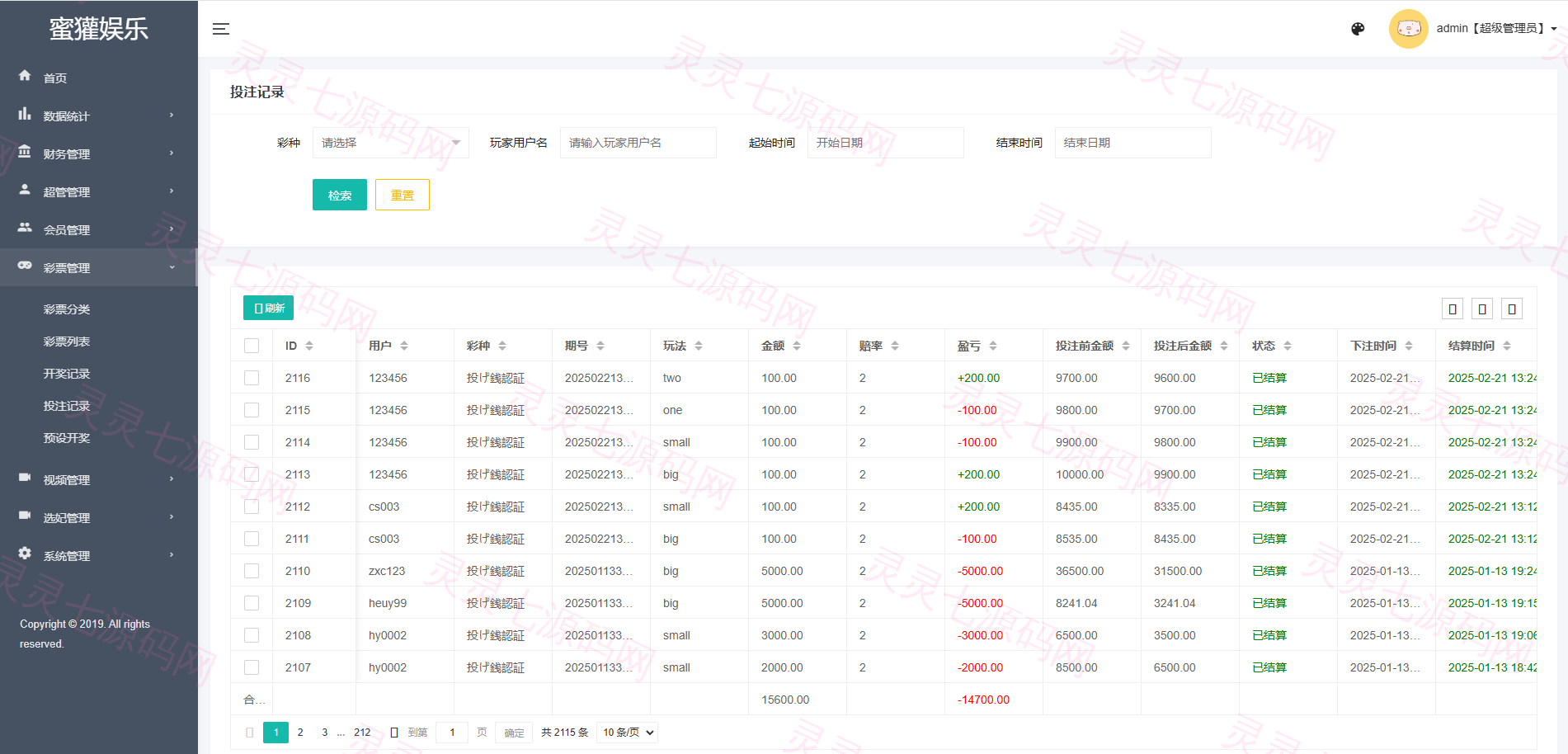Check the row checkbox for ID 2112
Viewport: 1568px width, 754px height.
pos(252,507)
